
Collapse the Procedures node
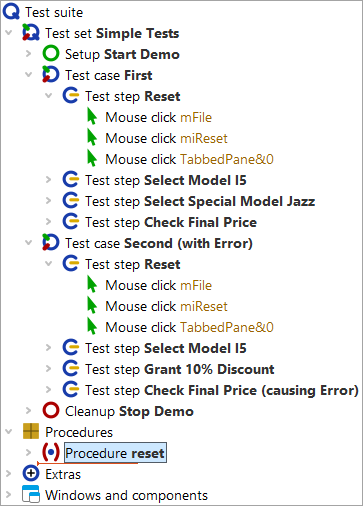click(x=9, y=432)
